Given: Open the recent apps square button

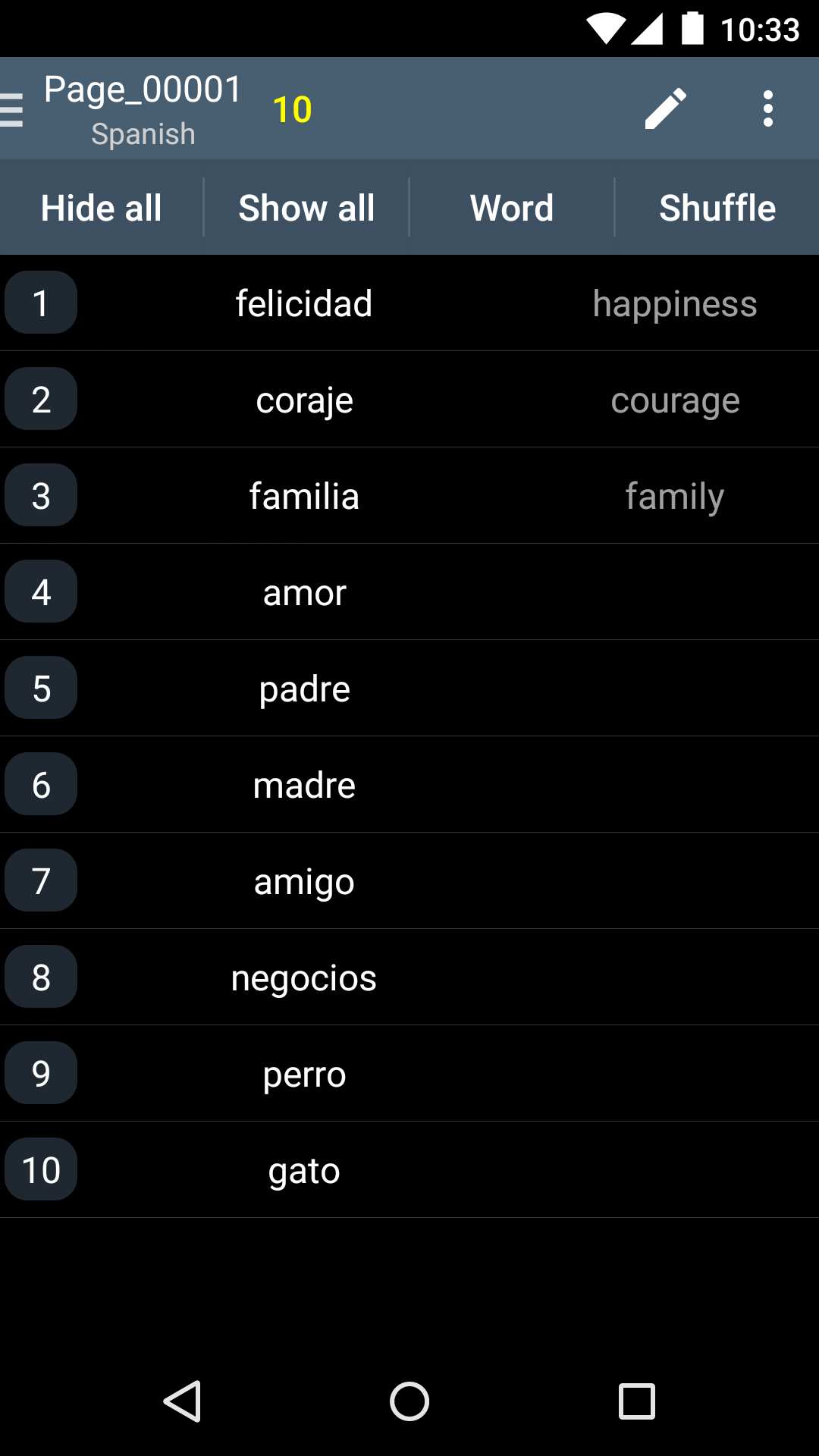Looking at the screenshot, I should coord(636,1401).
